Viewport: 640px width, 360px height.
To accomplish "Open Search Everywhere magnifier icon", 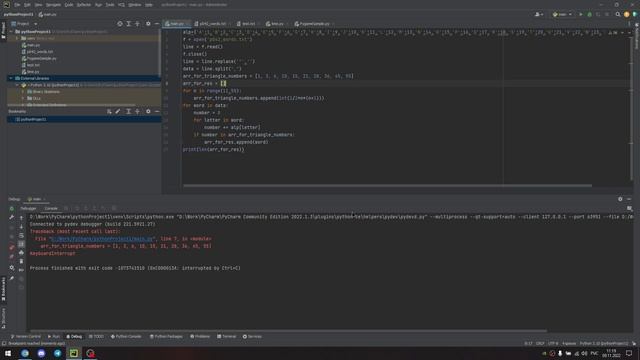I will point(618,14).
